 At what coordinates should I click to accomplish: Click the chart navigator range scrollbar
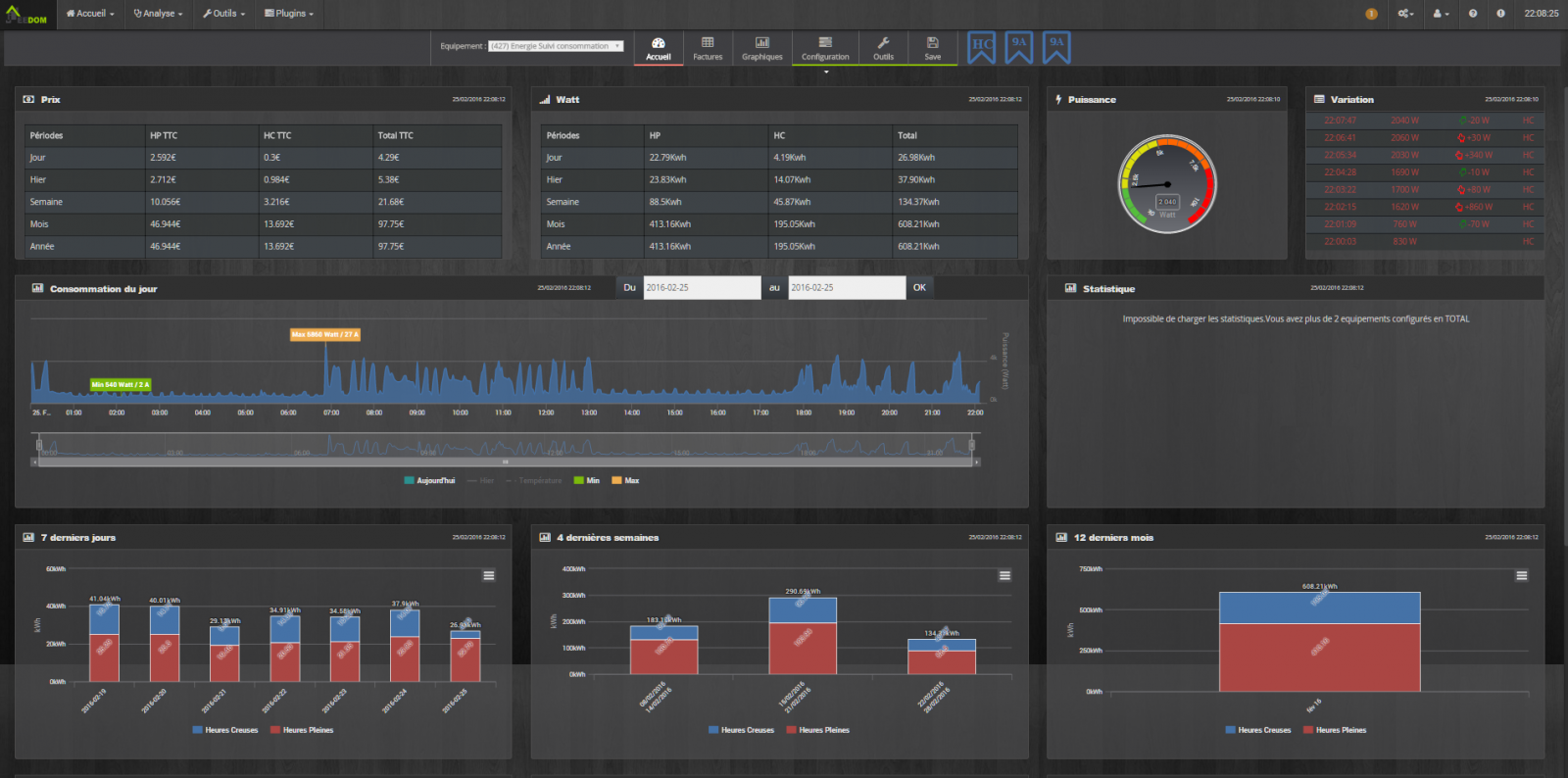506,462
